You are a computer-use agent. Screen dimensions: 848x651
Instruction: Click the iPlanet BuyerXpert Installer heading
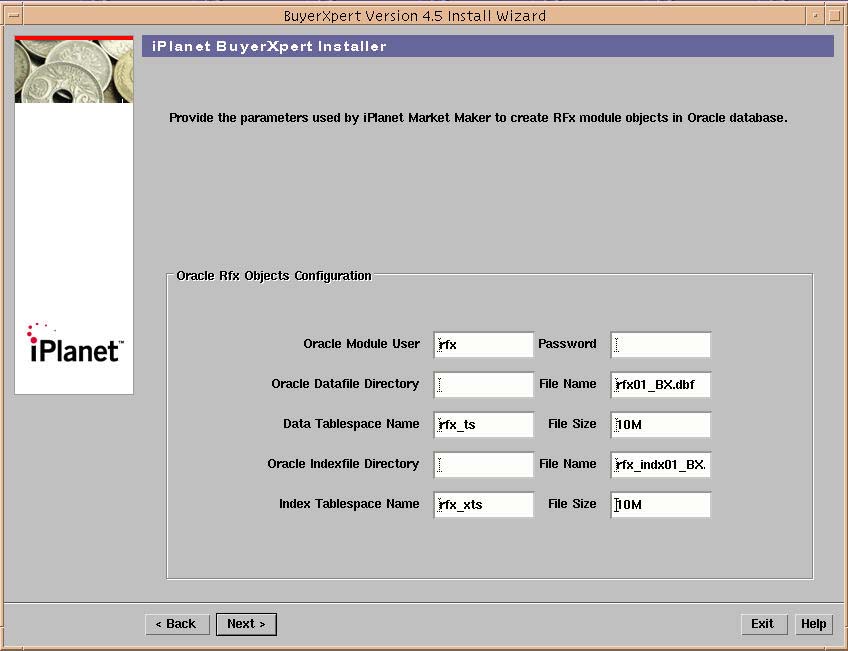[269, 46]
